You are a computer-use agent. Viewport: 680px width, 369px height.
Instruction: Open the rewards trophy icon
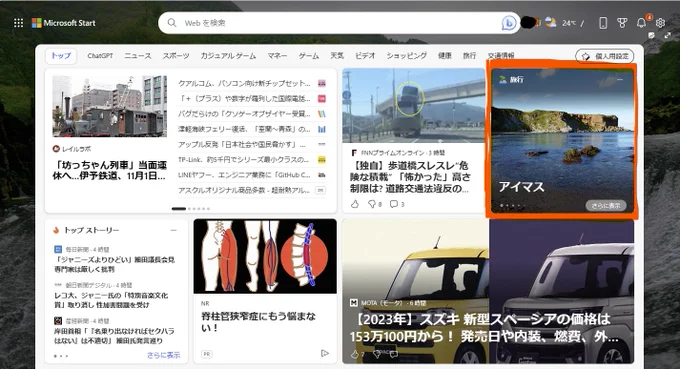[622, 23]
